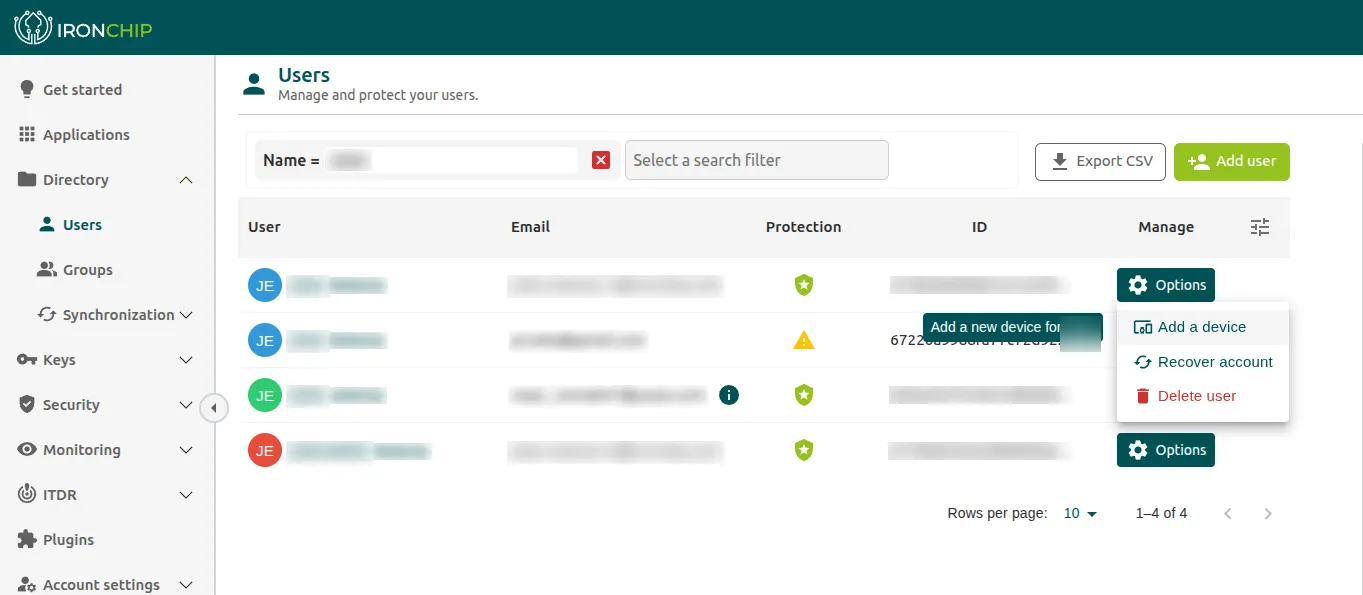Screen dimensions: 1363x595
Task: Click the first row's green shield icon
Action: pos(804,285)
